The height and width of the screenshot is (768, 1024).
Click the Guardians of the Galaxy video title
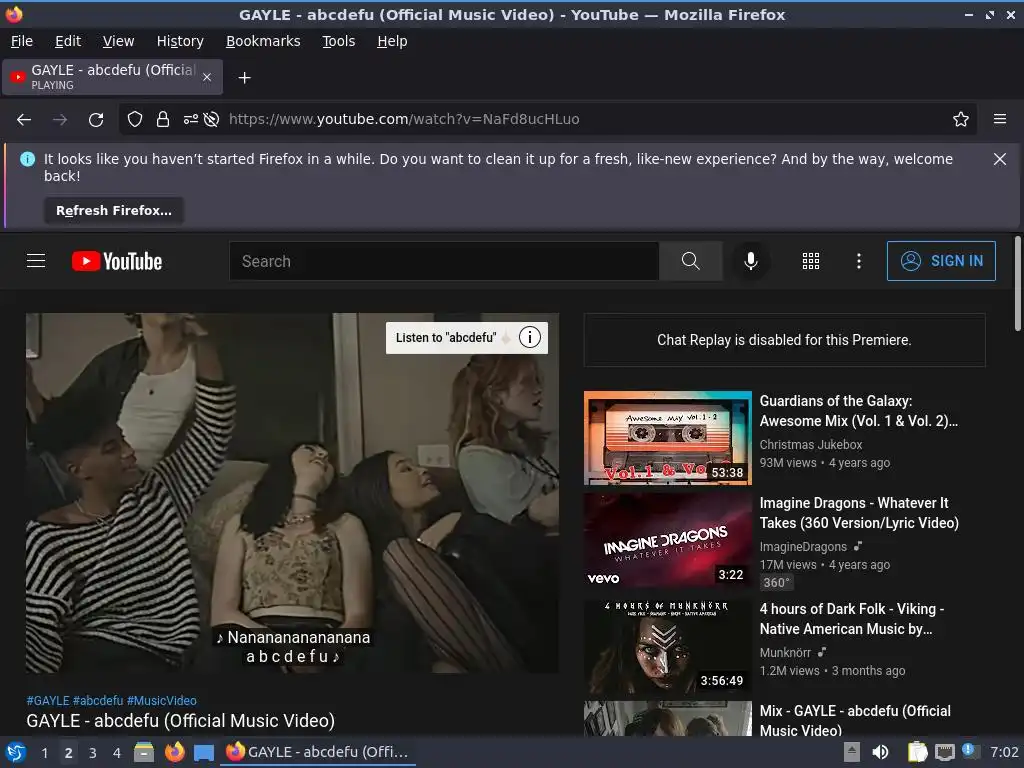click(858, 411)
